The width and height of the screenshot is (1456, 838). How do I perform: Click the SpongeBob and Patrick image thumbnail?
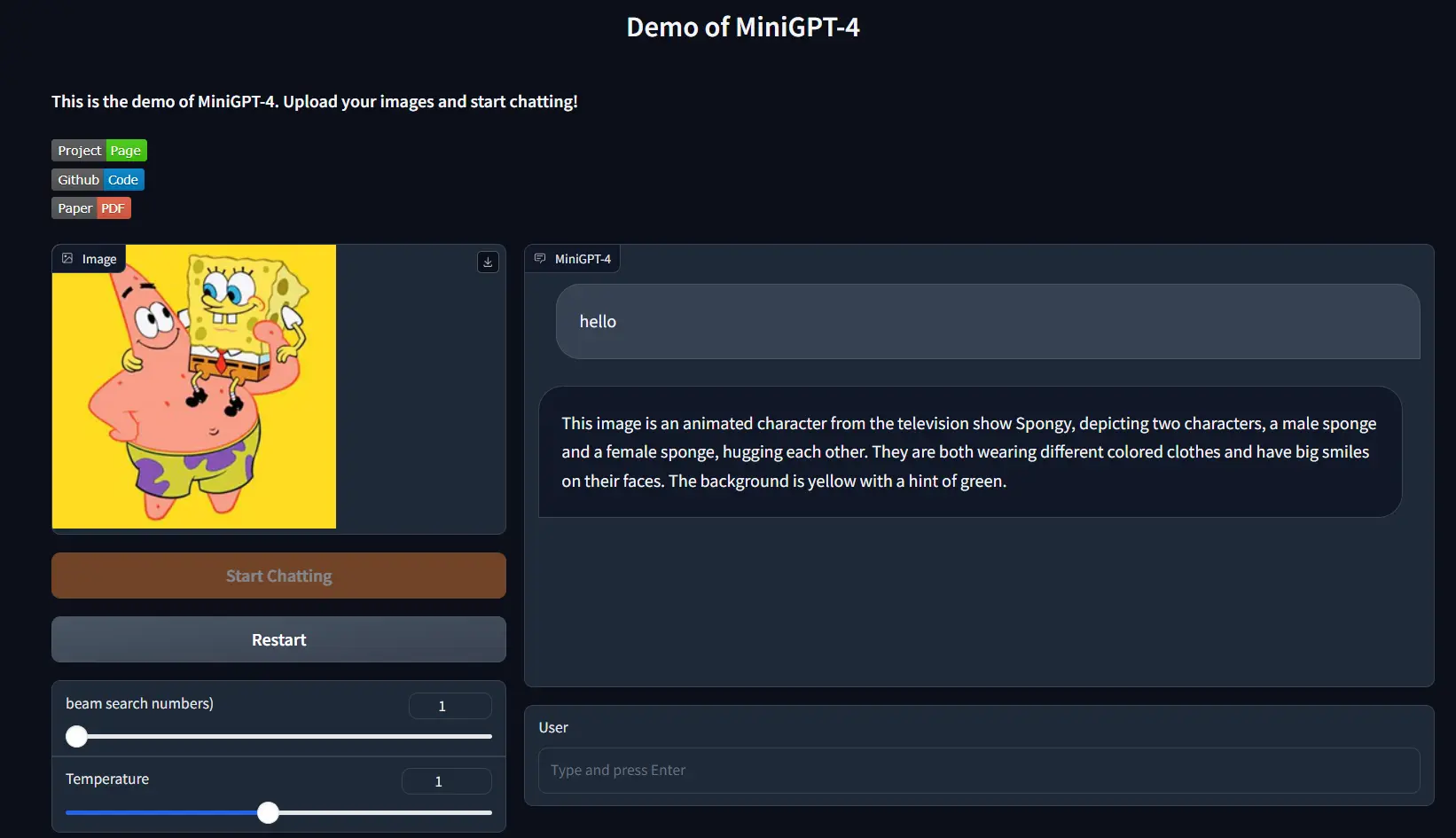[194, 387]
